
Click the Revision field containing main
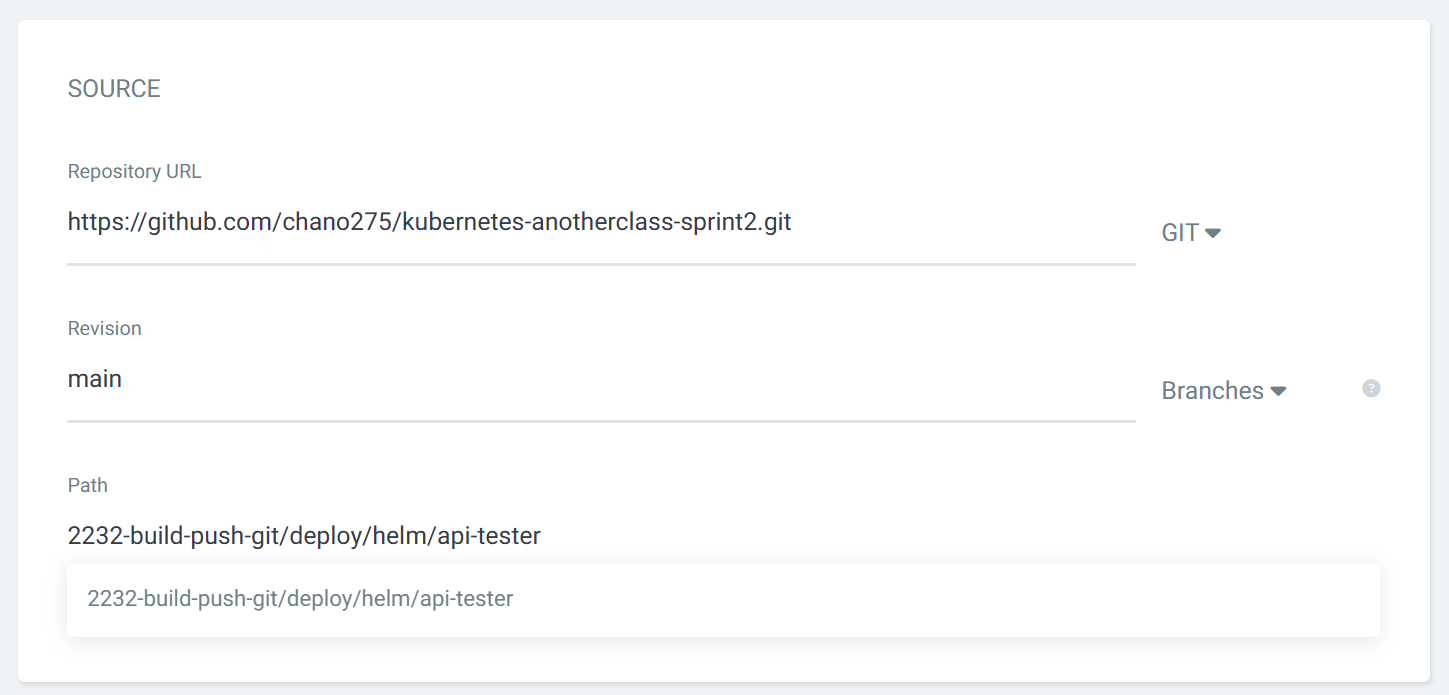(600, 380)
